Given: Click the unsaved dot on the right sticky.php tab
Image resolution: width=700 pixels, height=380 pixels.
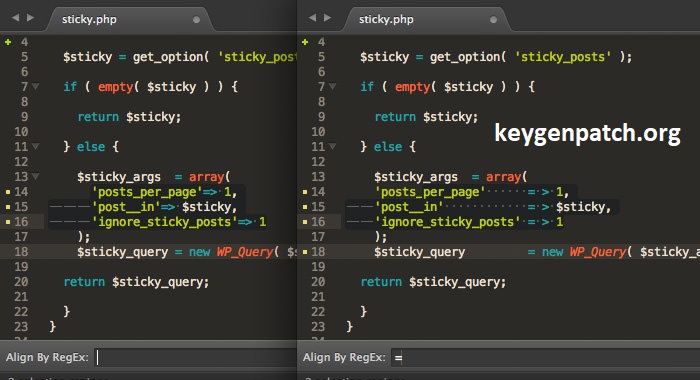Looking at the screenshot, I should click(493, 20).
